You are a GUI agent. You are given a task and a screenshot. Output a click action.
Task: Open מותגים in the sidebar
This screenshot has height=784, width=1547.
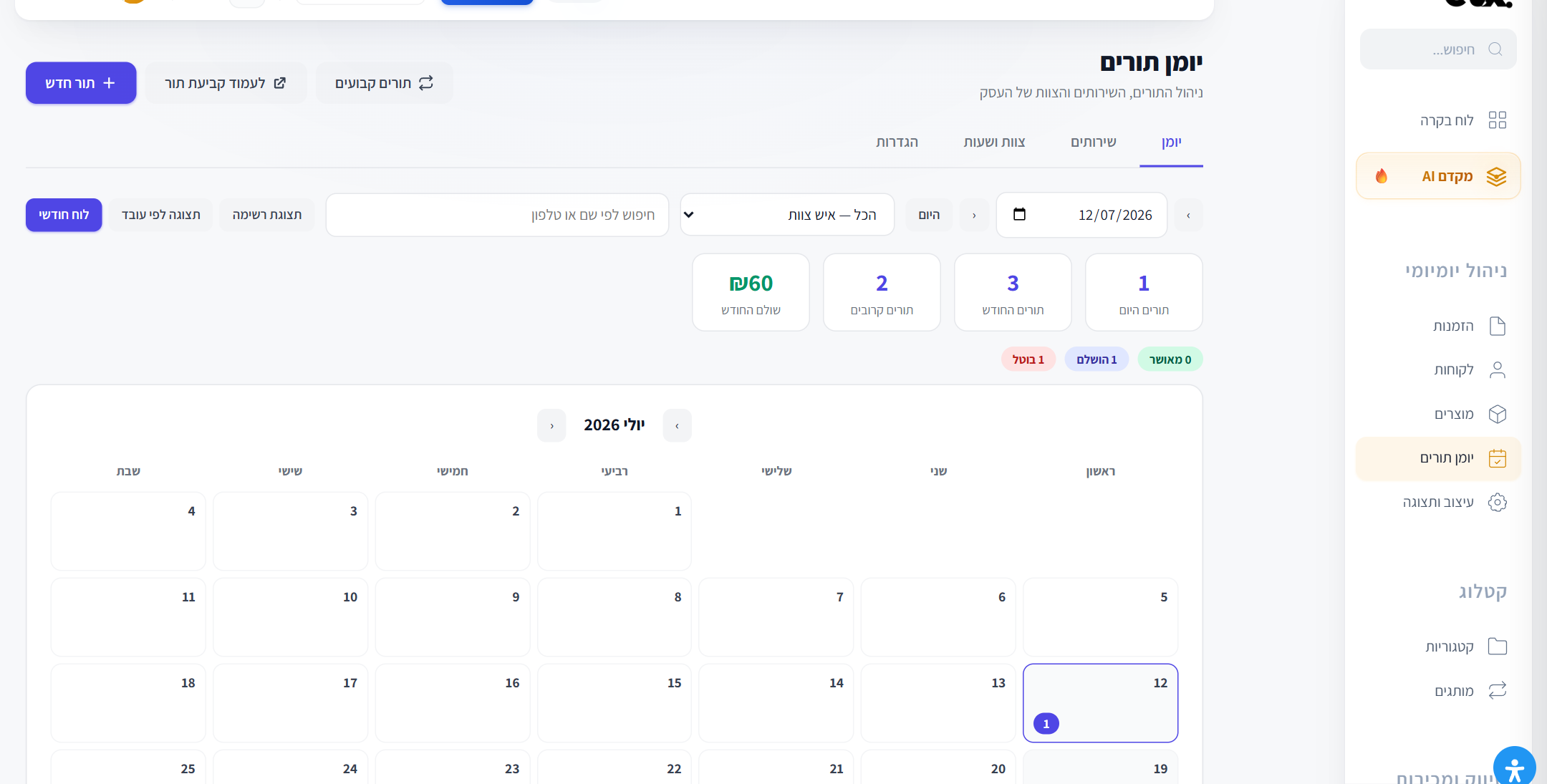(x=1438, y=690)
